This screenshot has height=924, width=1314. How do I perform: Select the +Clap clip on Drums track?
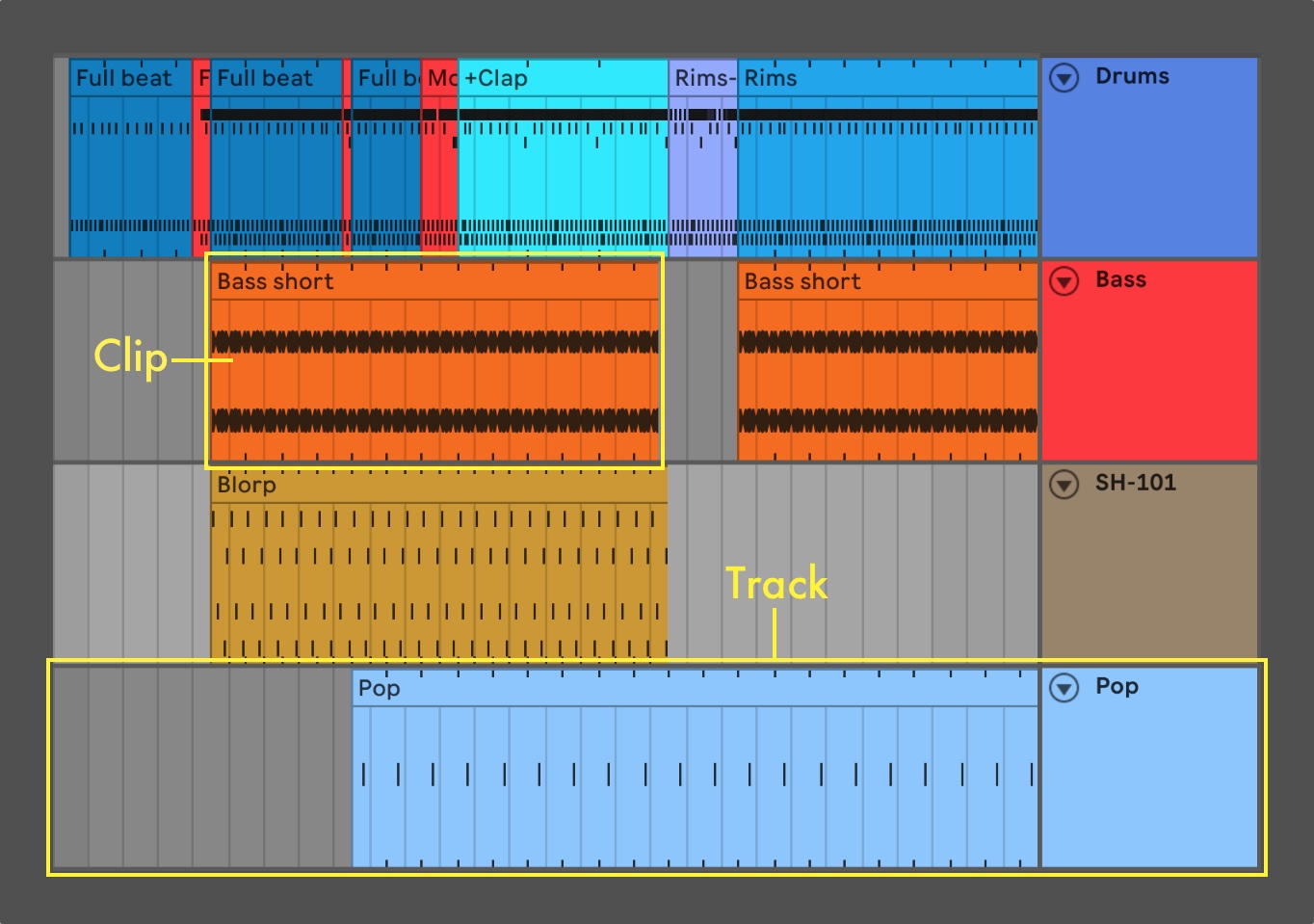[x=564, y=158]
